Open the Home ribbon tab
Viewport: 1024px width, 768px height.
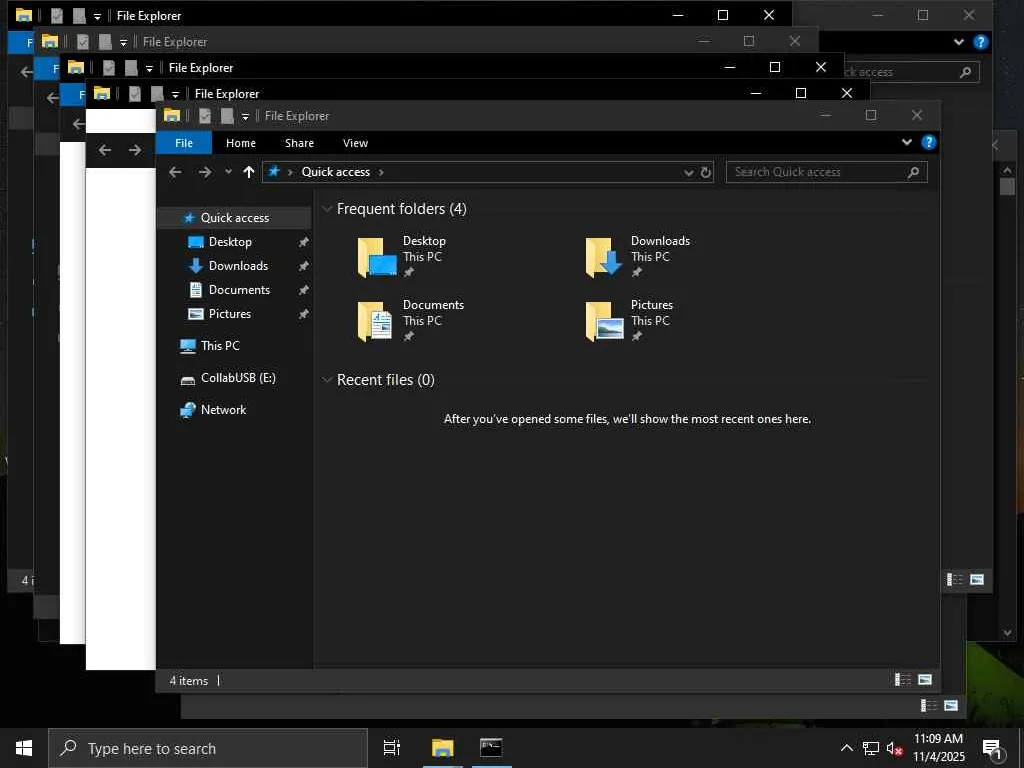pos(240,143)
